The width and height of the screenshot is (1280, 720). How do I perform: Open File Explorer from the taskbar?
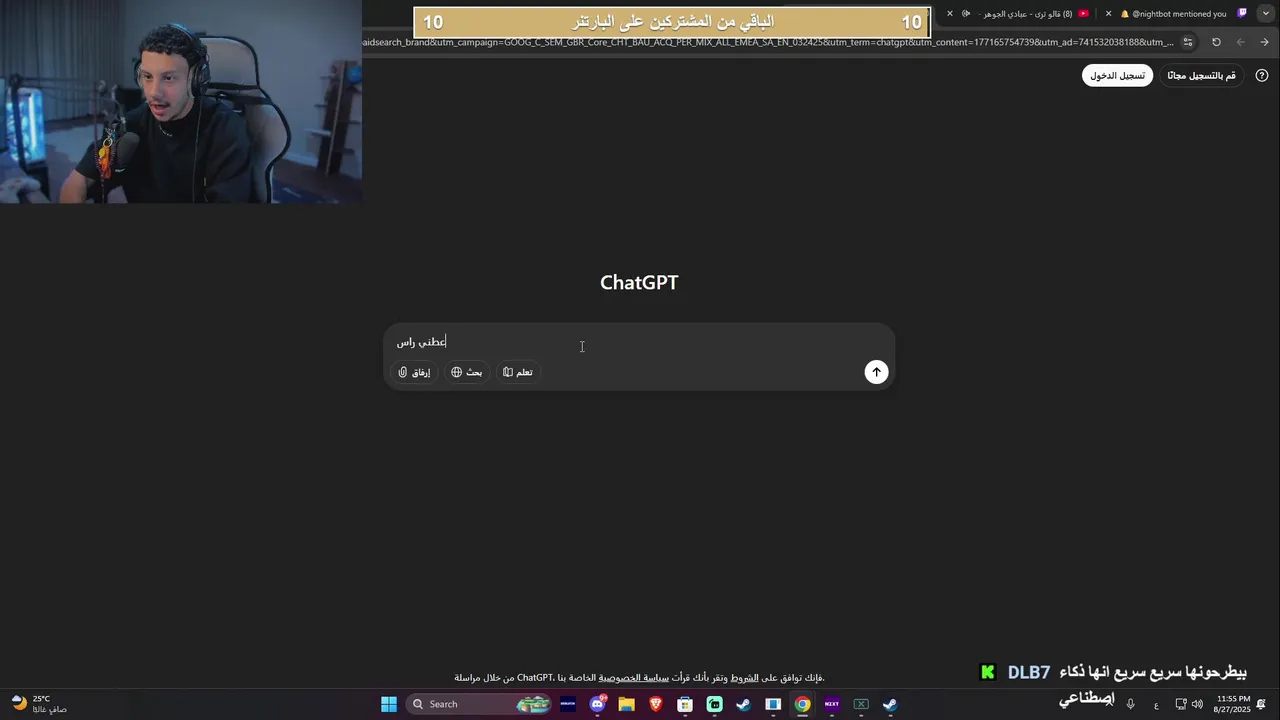(x=626, y=704)
